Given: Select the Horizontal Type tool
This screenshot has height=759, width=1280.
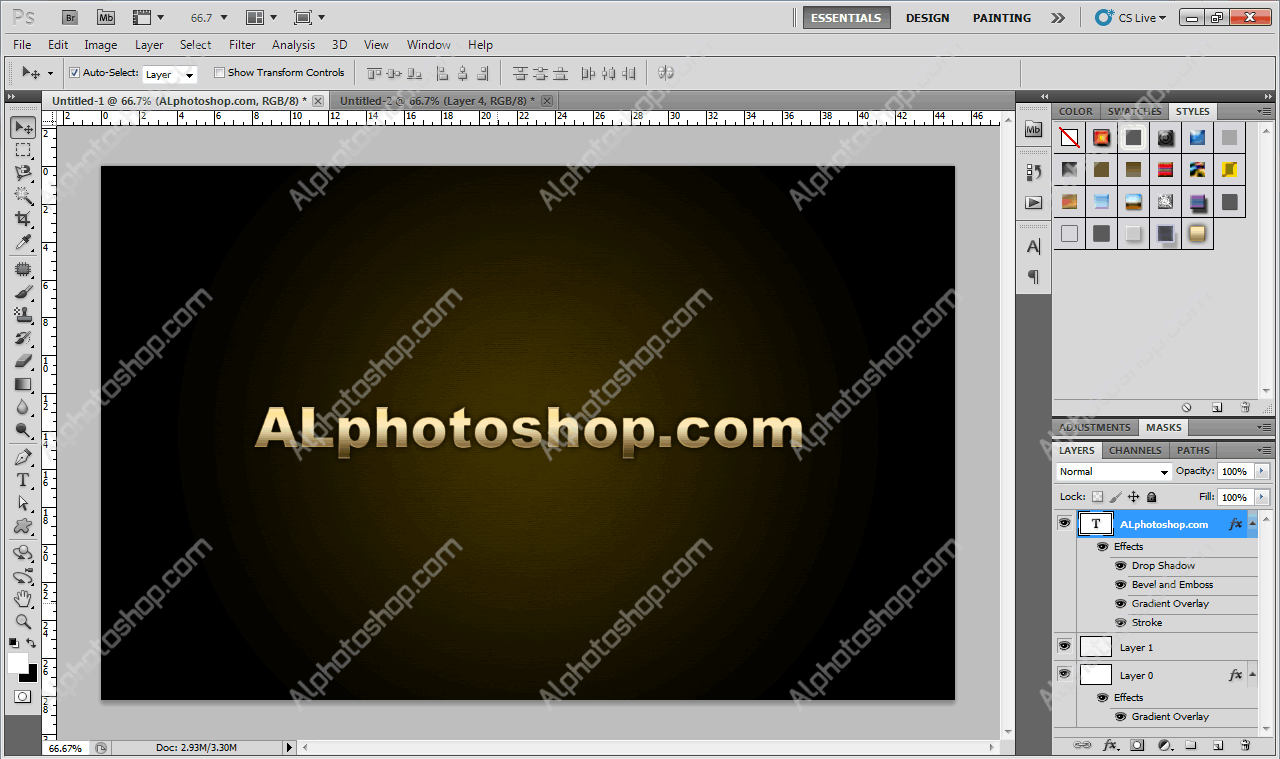Looking at the screenshot, I should tap(23, 480).
